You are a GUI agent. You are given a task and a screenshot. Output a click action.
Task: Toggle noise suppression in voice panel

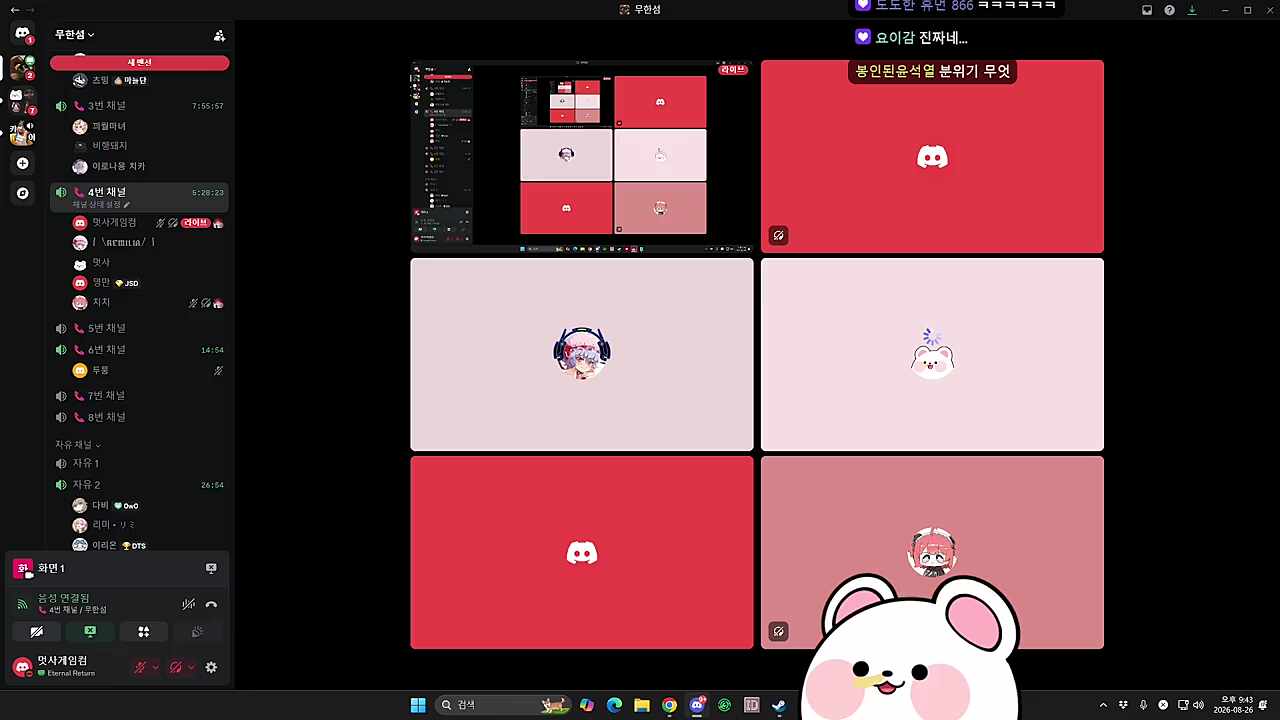[188, 604]
